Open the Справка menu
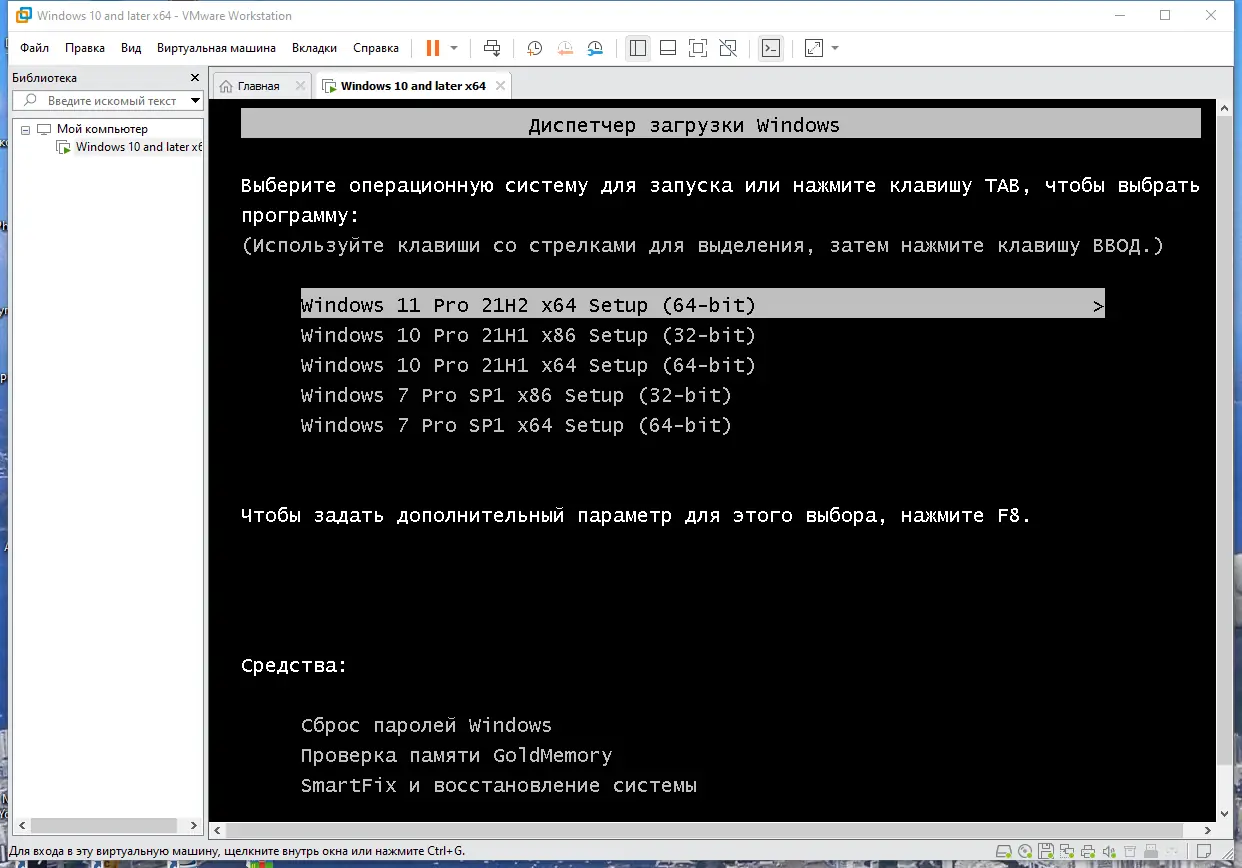Viewport: 1242px width, 868px height. click(376, 48)
